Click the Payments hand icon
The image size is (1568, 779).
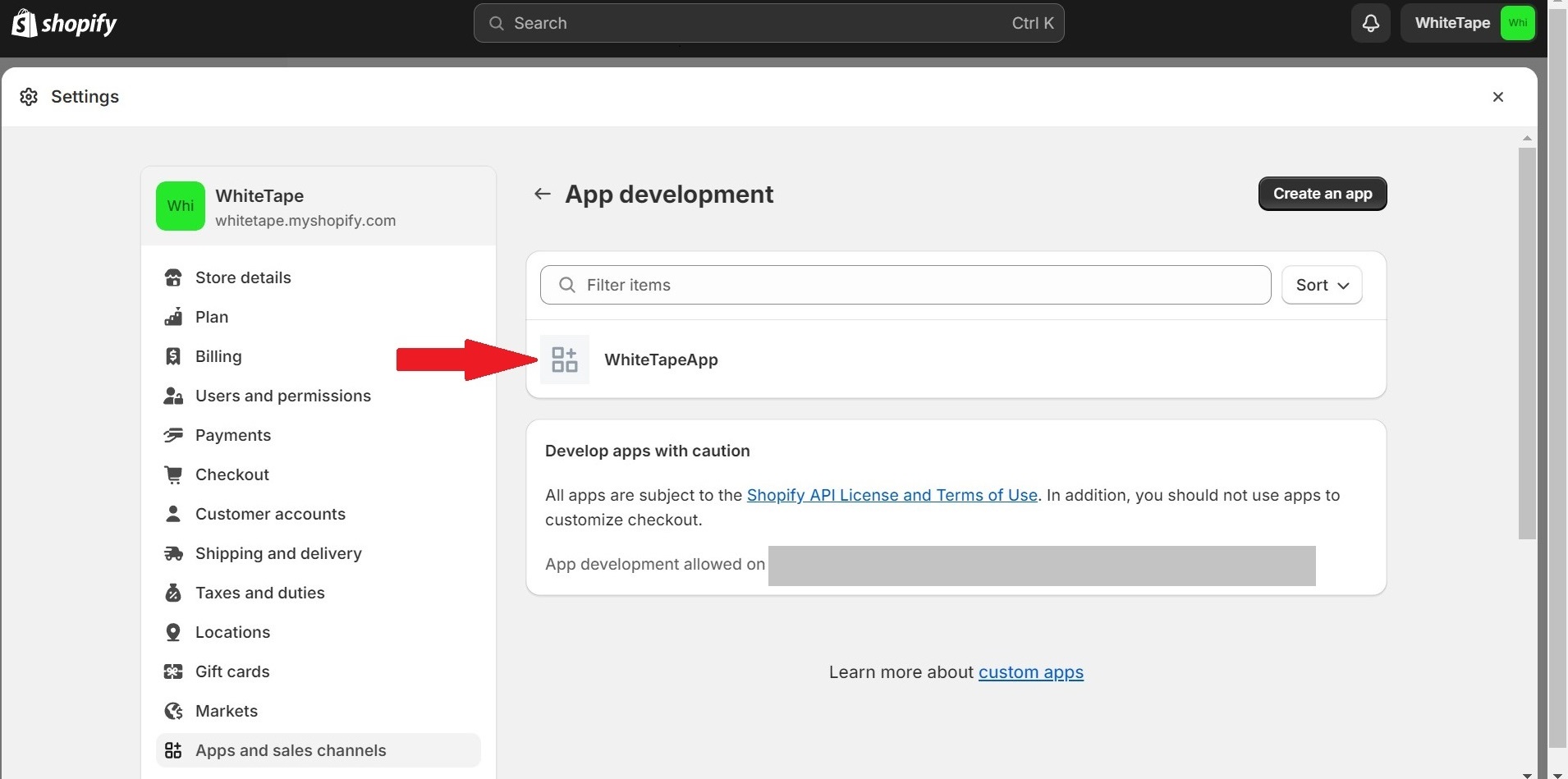tap(173, 435)
